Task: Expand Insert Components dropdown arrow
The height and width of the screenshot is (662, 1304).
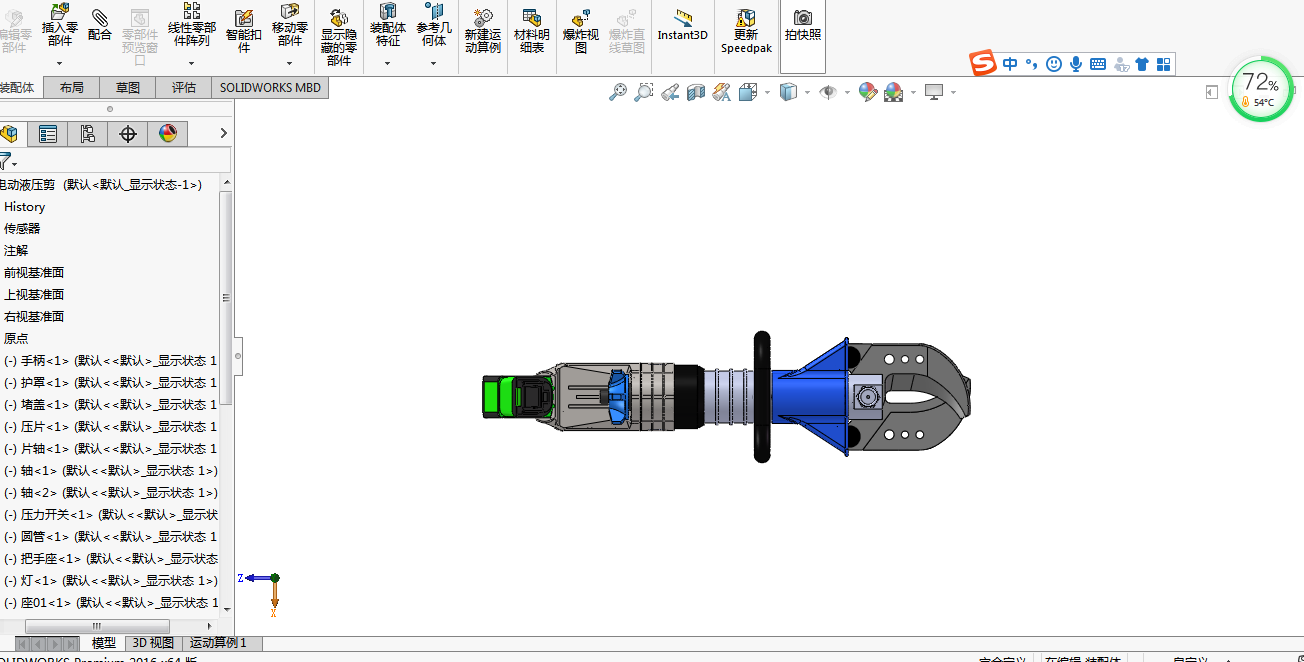Action: pos(60,63)
